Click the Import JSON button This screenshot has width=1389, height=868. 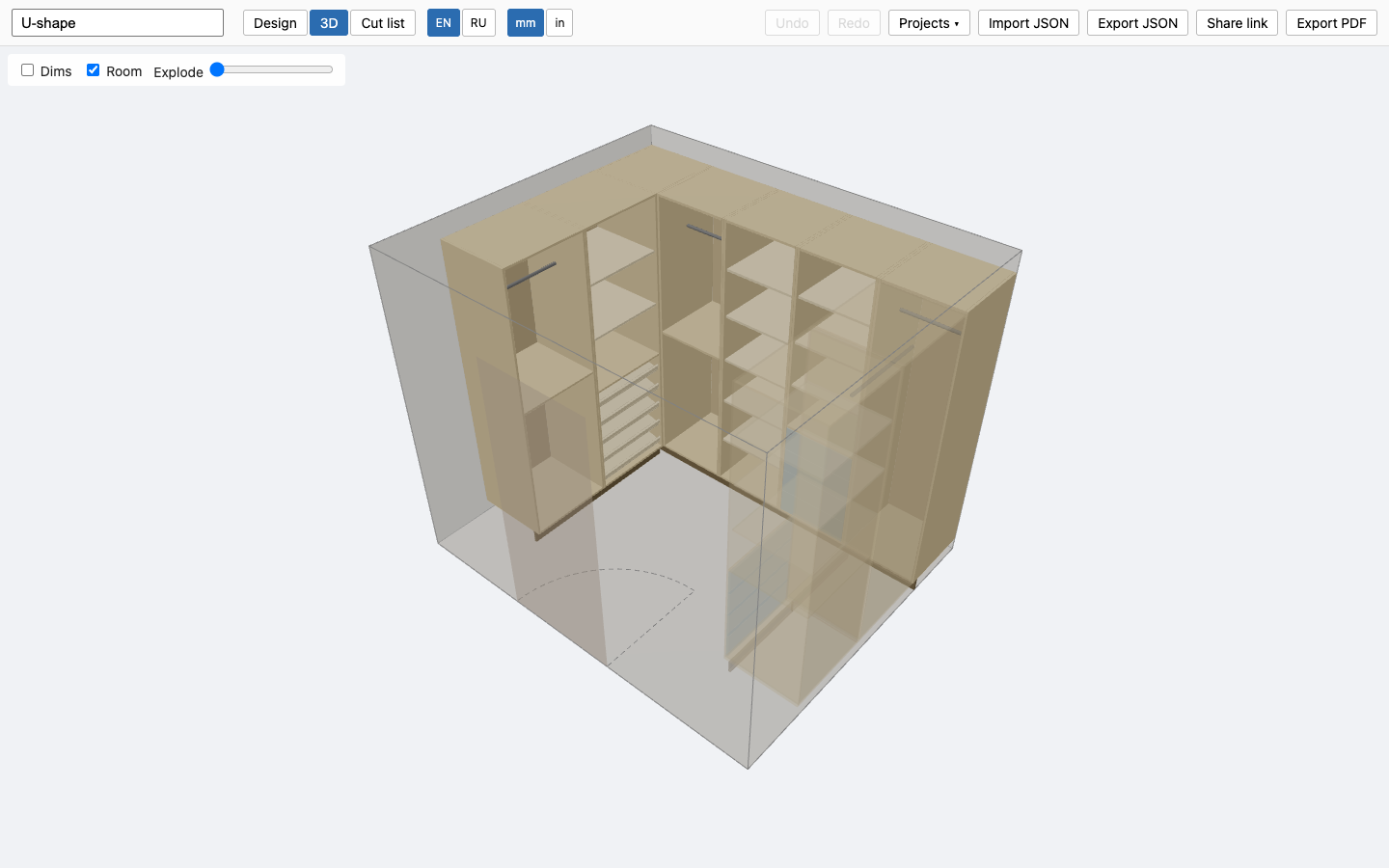[x=1028, y=23]
